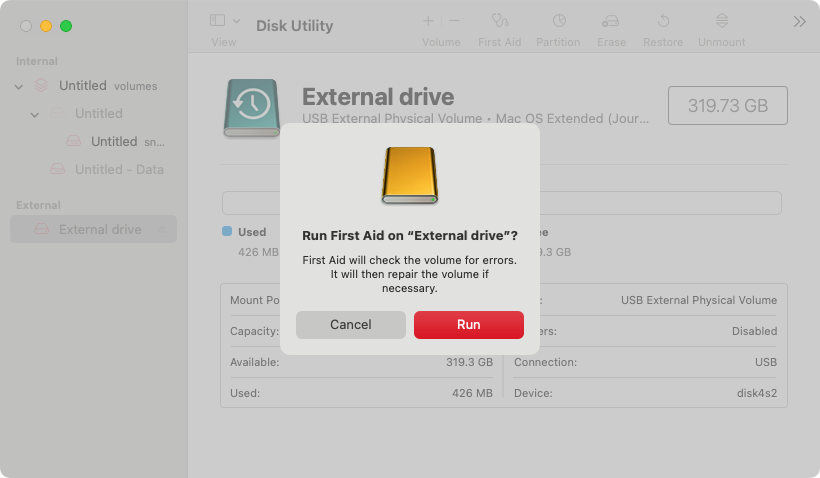820x478 pixels.
Task: Select External drive in sidebar
Action: pyautogui.click(x=94, y=229)
